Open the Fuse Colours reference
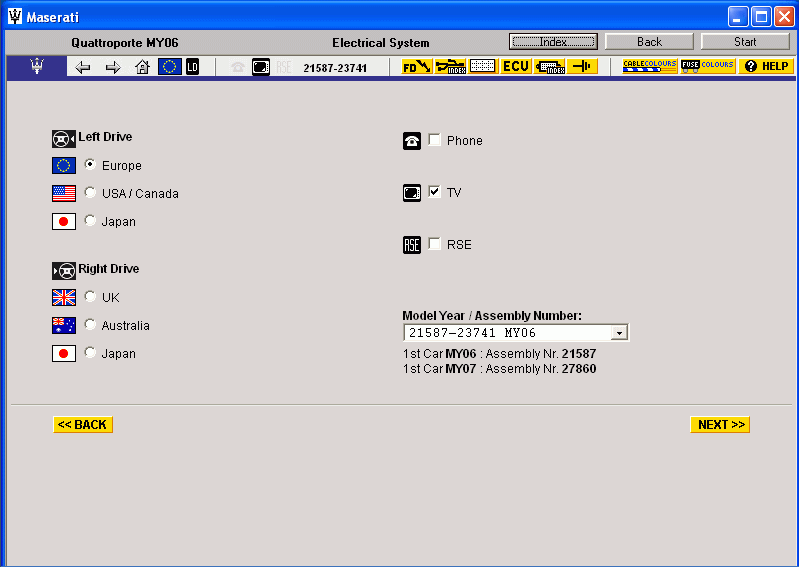Image resolution: width=799 pixels, height=567 pixels. tap(708, 66)
